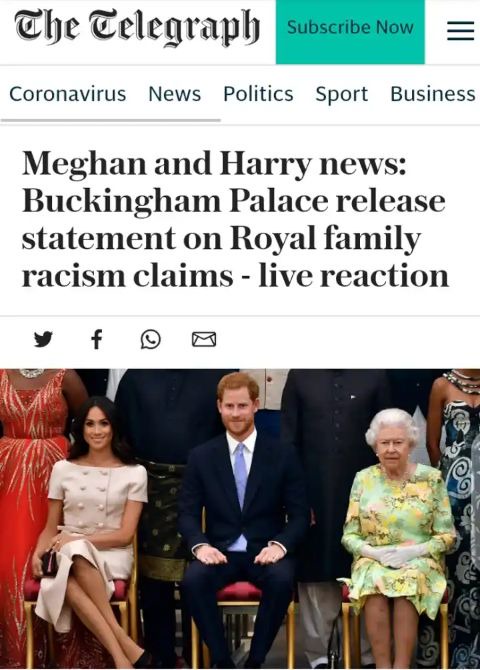
Task: Share article on Twitter
Action: [x=43, y=339]
